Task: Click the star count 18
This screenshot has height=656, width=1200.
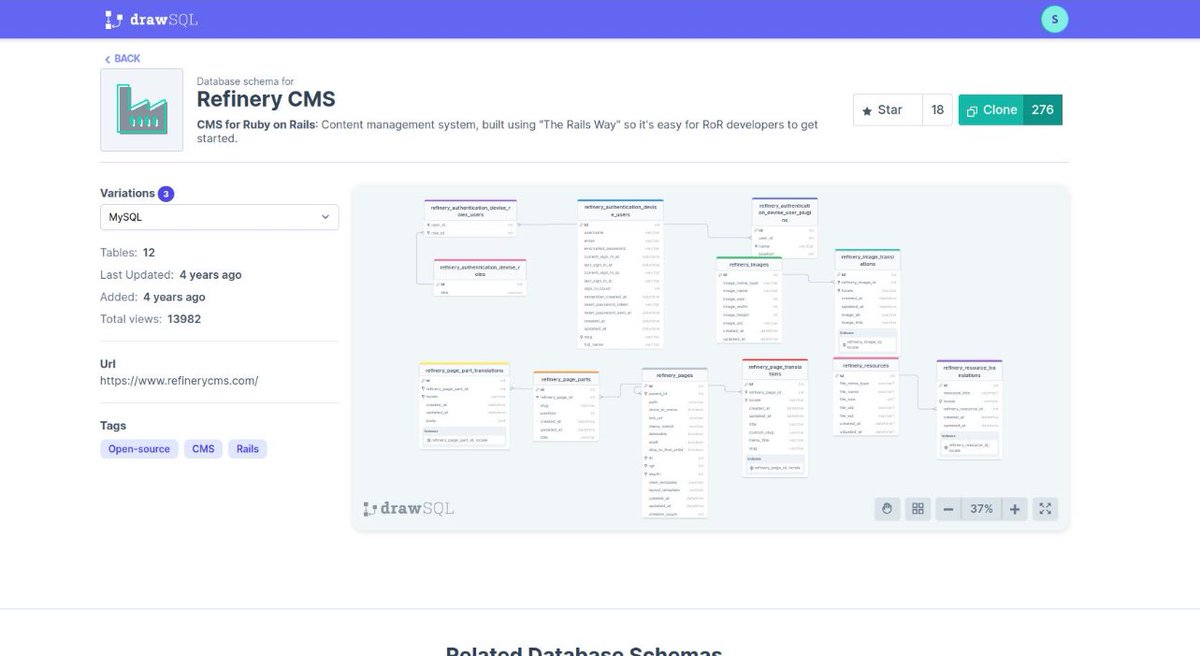Action: pos(937,110)
